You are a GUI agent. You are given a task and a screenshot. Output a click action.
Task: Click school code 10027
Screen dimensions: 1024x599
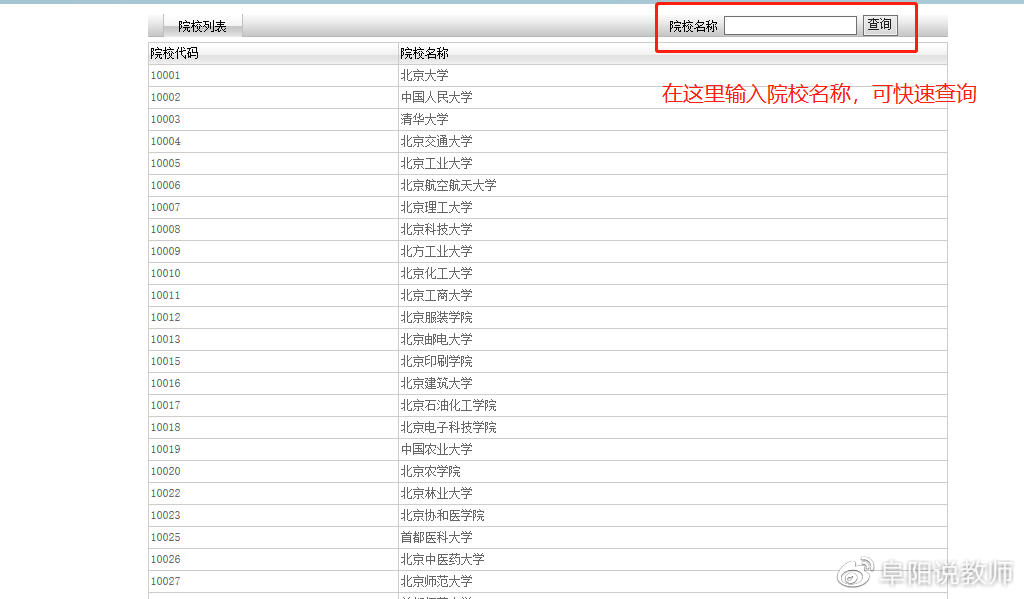(165, 581)
